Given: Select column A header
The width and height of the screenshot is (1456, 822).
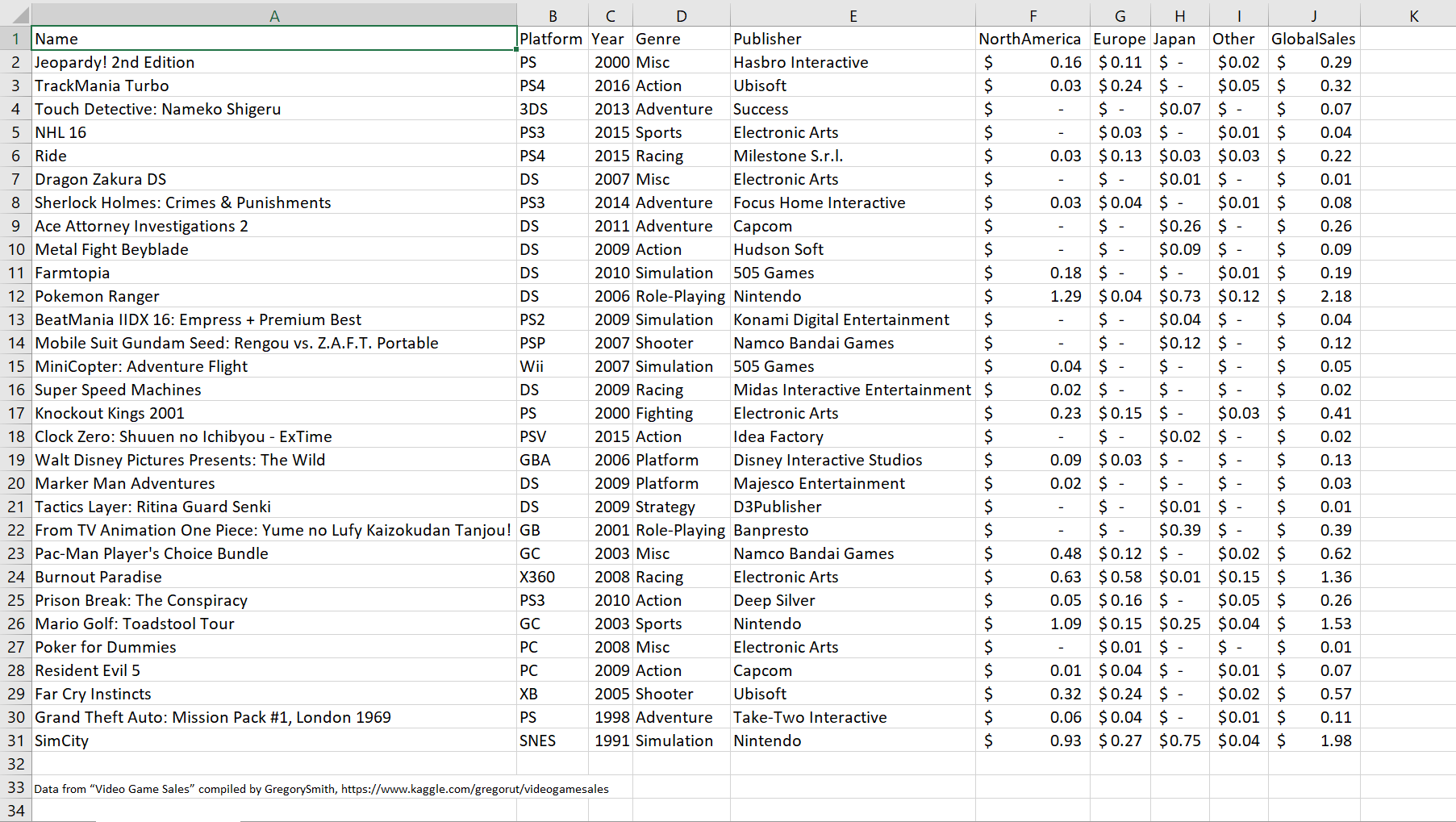Looking at the screenshot, I should pyautogui.click(x=274, y=15).
